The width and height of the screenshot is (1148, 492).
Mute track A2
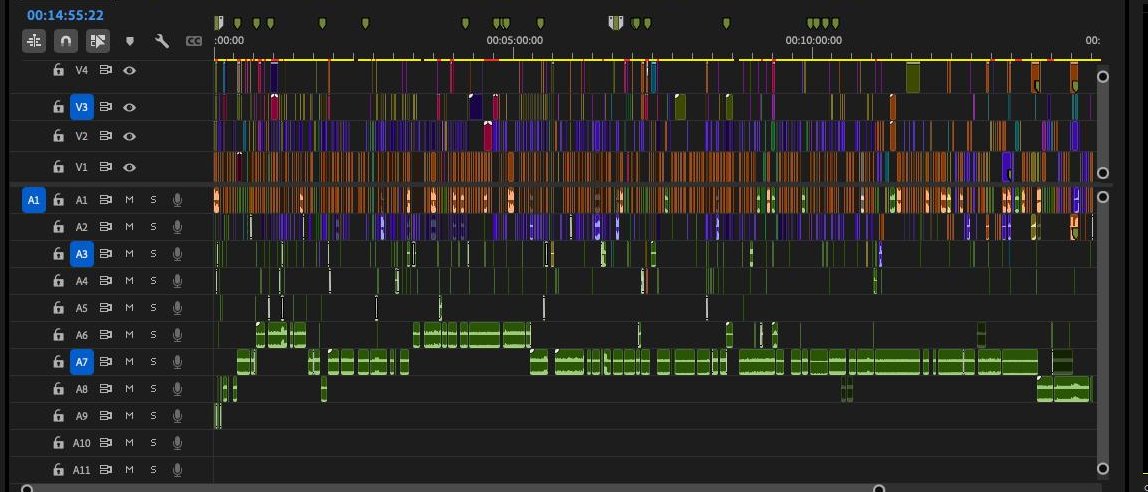coord(130,227)
